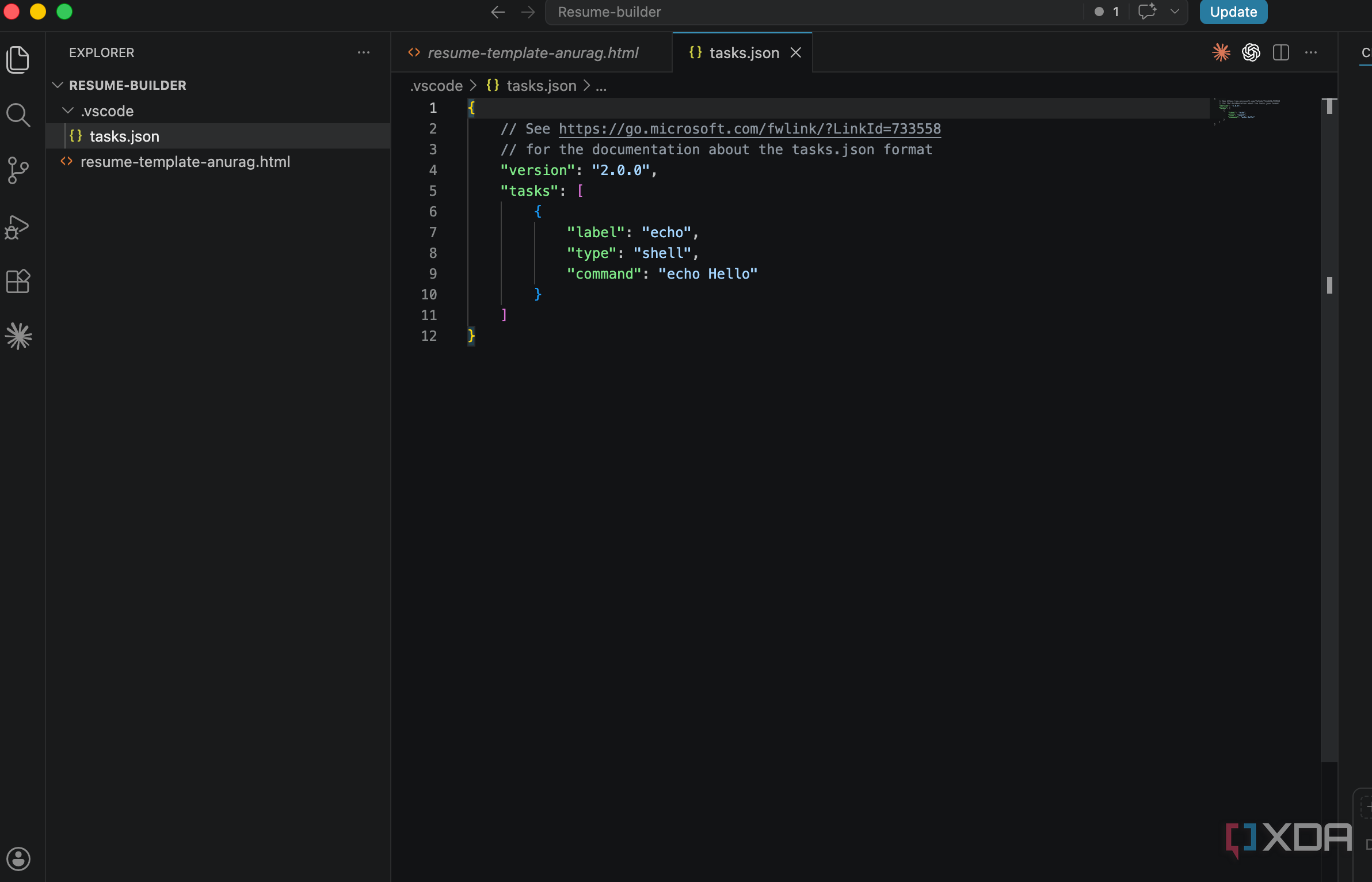Open the Extensions view
The width and height of the screenshot is (1372, 882).
(18, 282)
